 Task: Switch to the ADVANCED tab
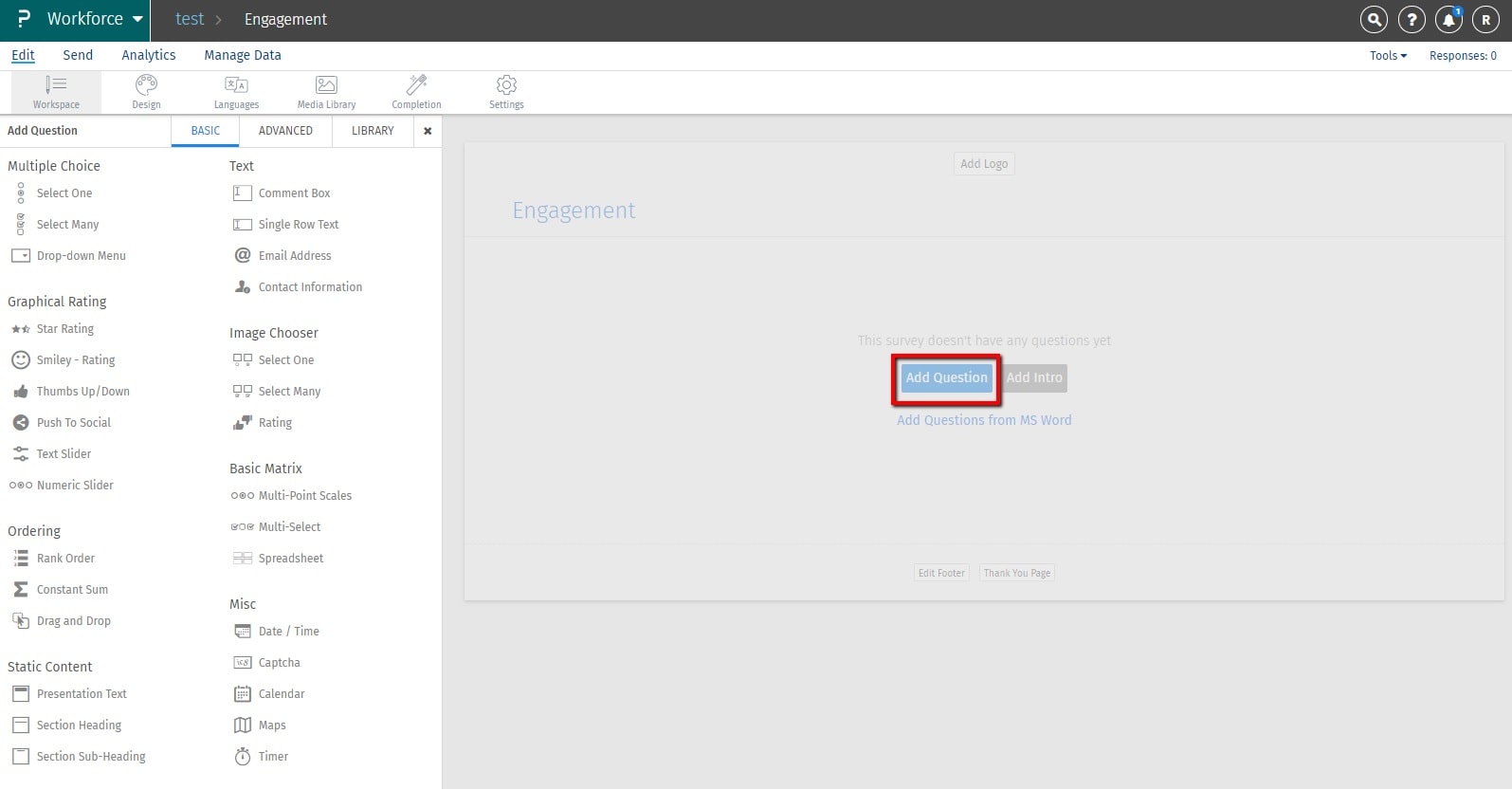[285, 131]
